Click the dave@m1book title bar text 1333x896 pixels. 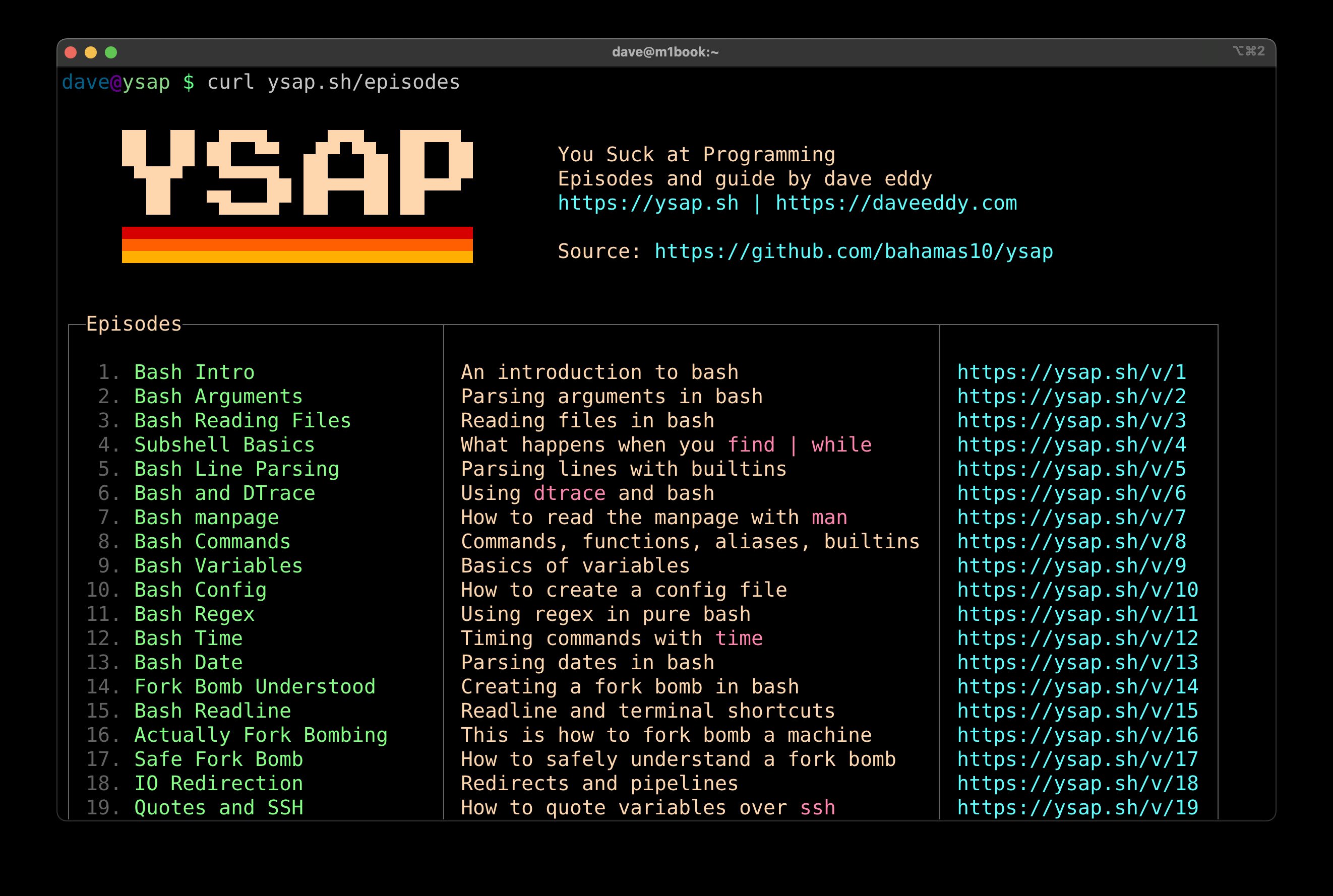click(x=666, y=51)
